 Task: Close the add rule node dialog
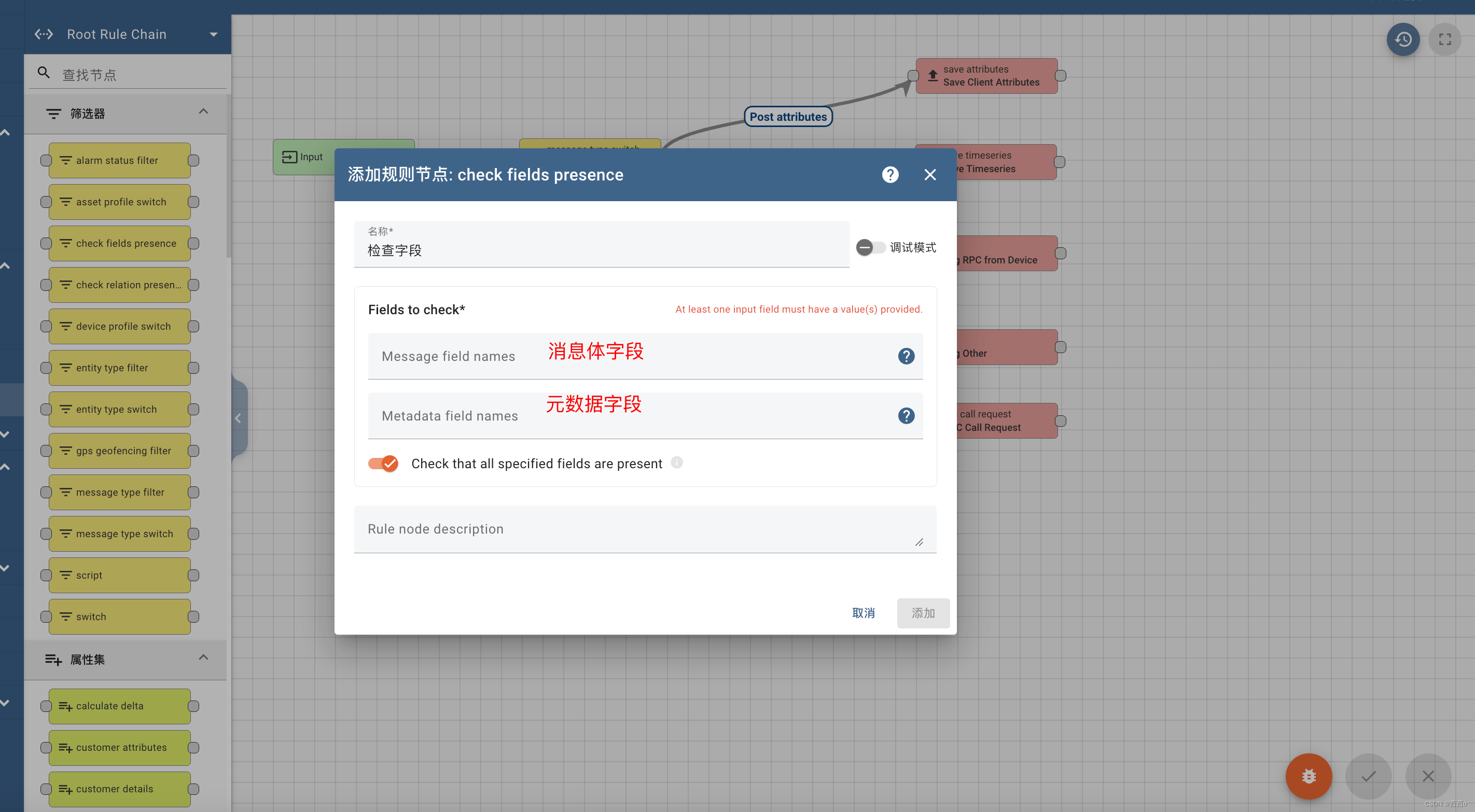click(930, 175)
